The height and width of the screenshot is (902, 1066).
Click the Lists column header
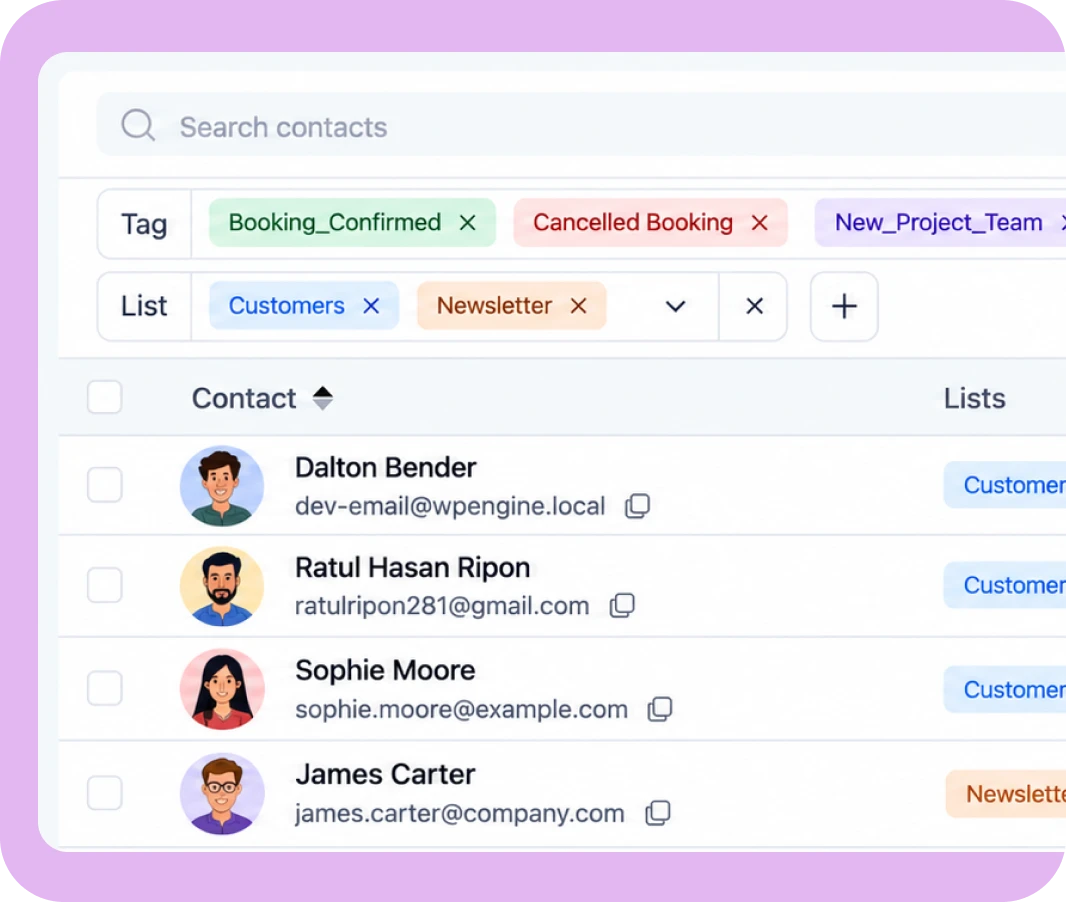(x=974, y=398)
